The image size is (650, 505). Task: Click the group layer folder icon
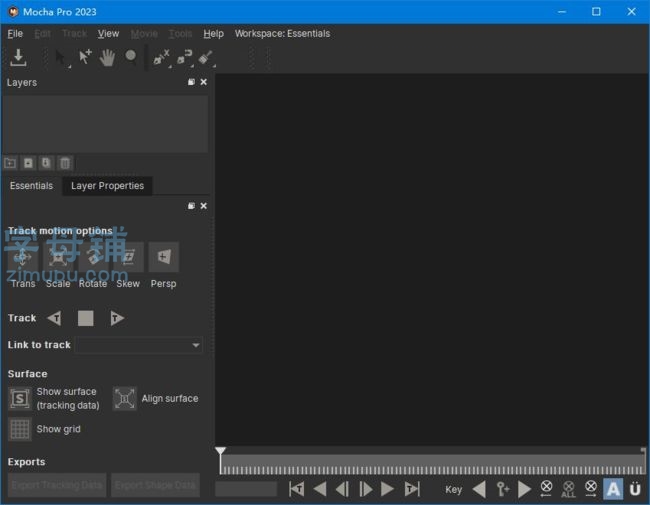[x=10, y=163]
